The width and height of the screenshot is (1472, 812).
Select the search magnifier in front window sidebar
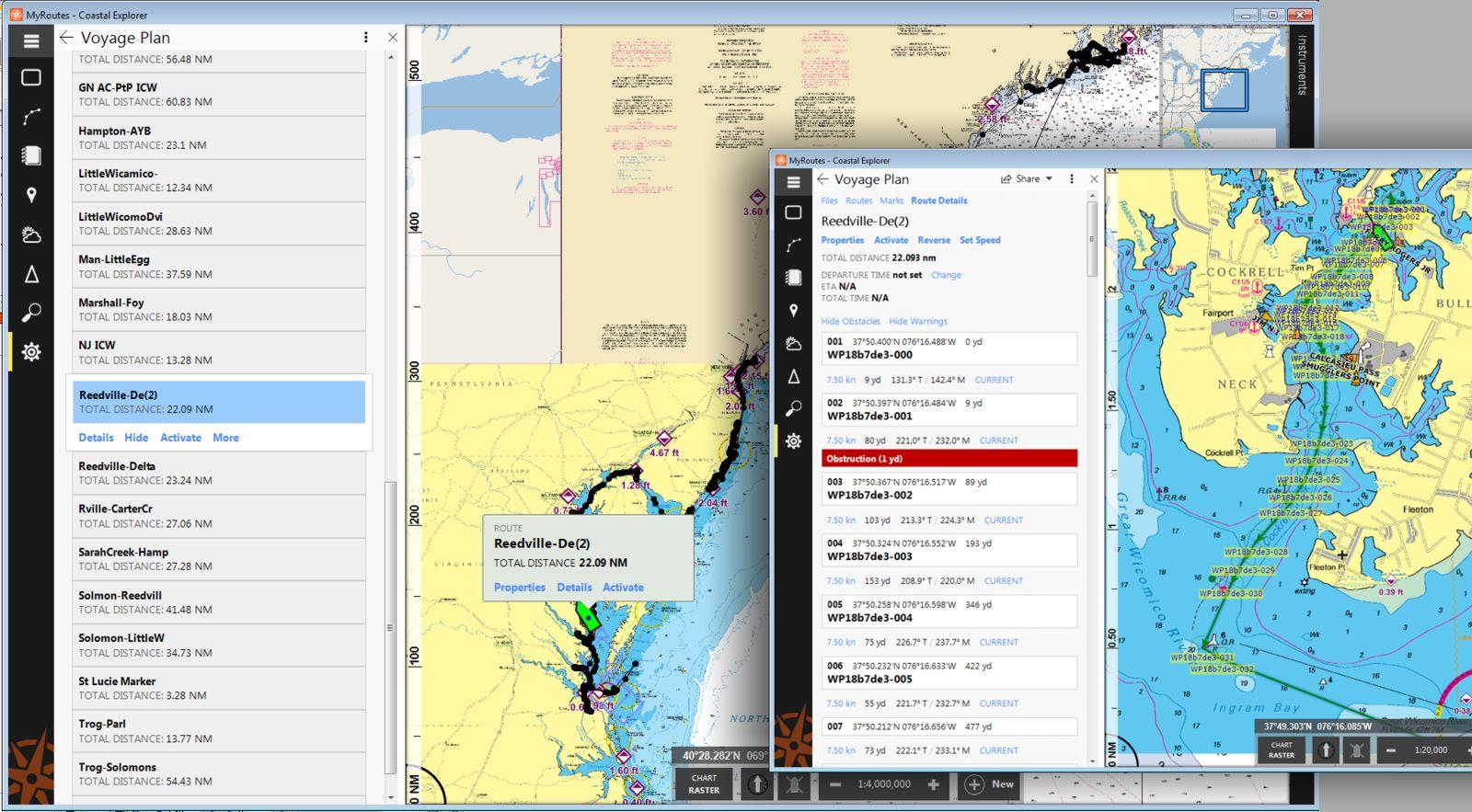click(793, 408)
